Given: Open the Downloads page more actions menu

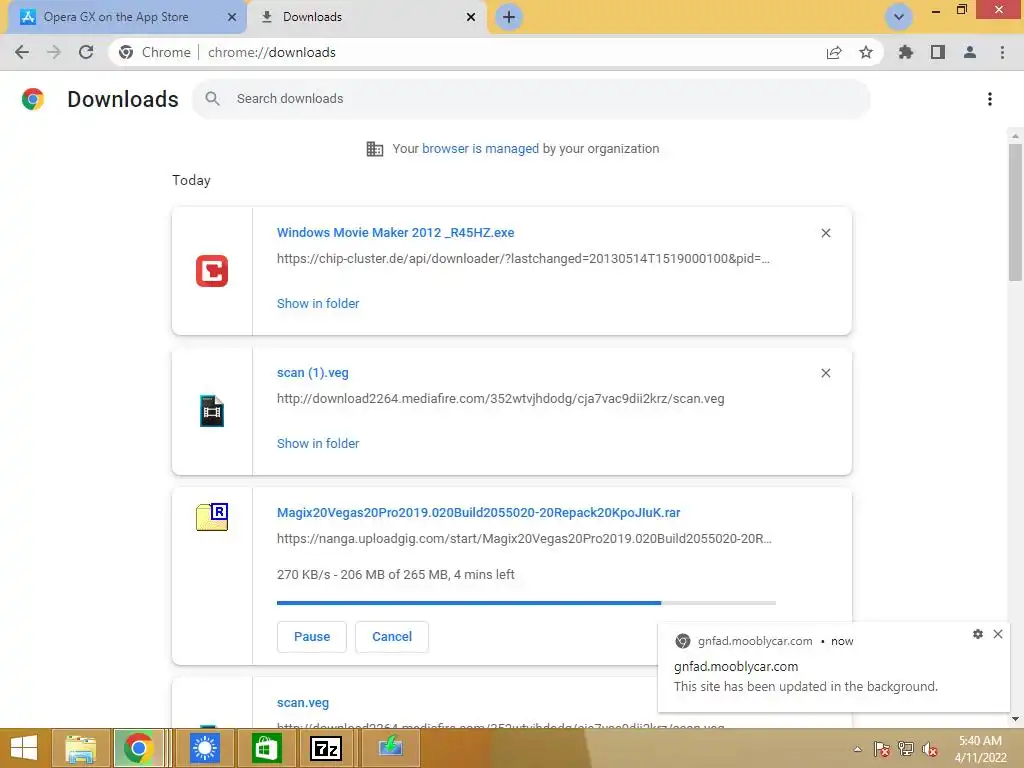Looking at the screenshot, I should pyautogui.click(x=990, y=99).
